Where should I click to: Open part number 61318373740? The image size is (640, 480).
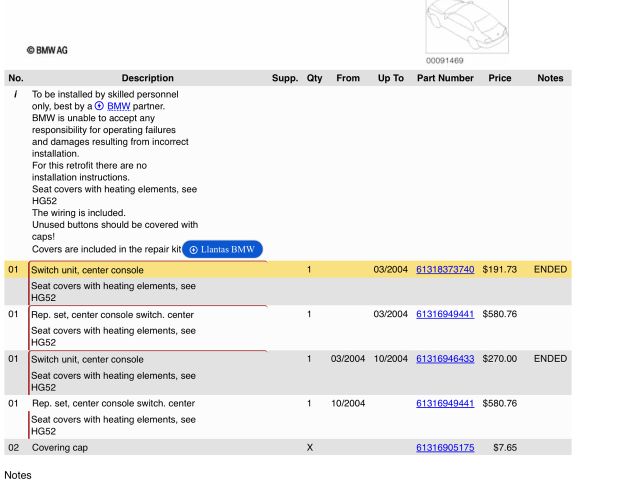(x=445, y=270)
